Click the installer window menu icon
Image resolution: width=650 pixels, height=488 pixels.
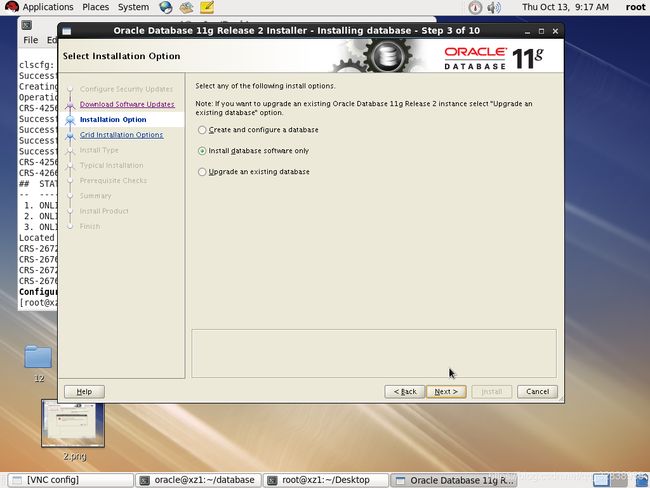[67, 31]
